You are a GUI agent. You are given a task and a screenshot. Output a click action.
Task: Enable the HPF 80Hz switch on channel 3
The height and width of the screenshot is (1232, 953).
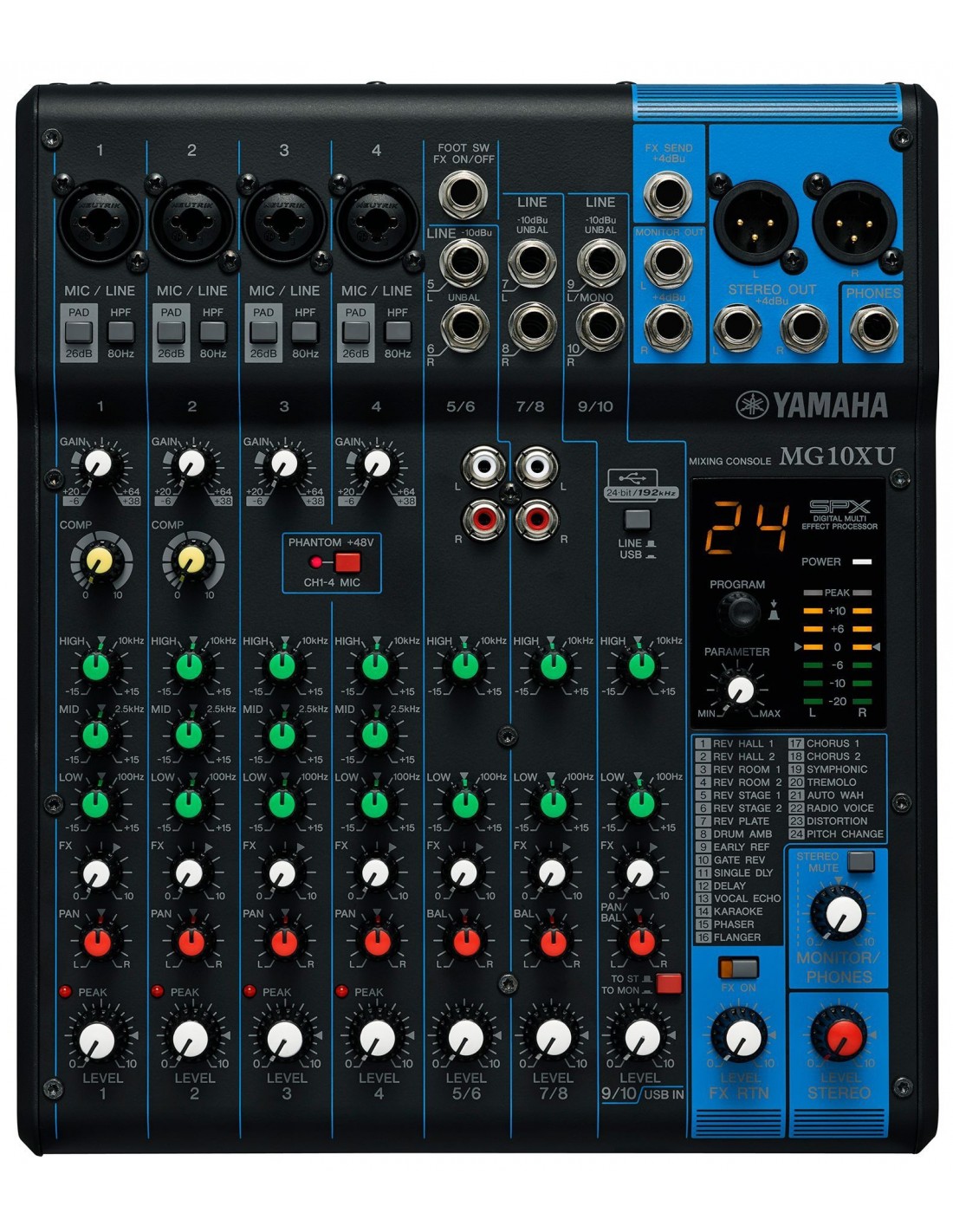[304, 332]
